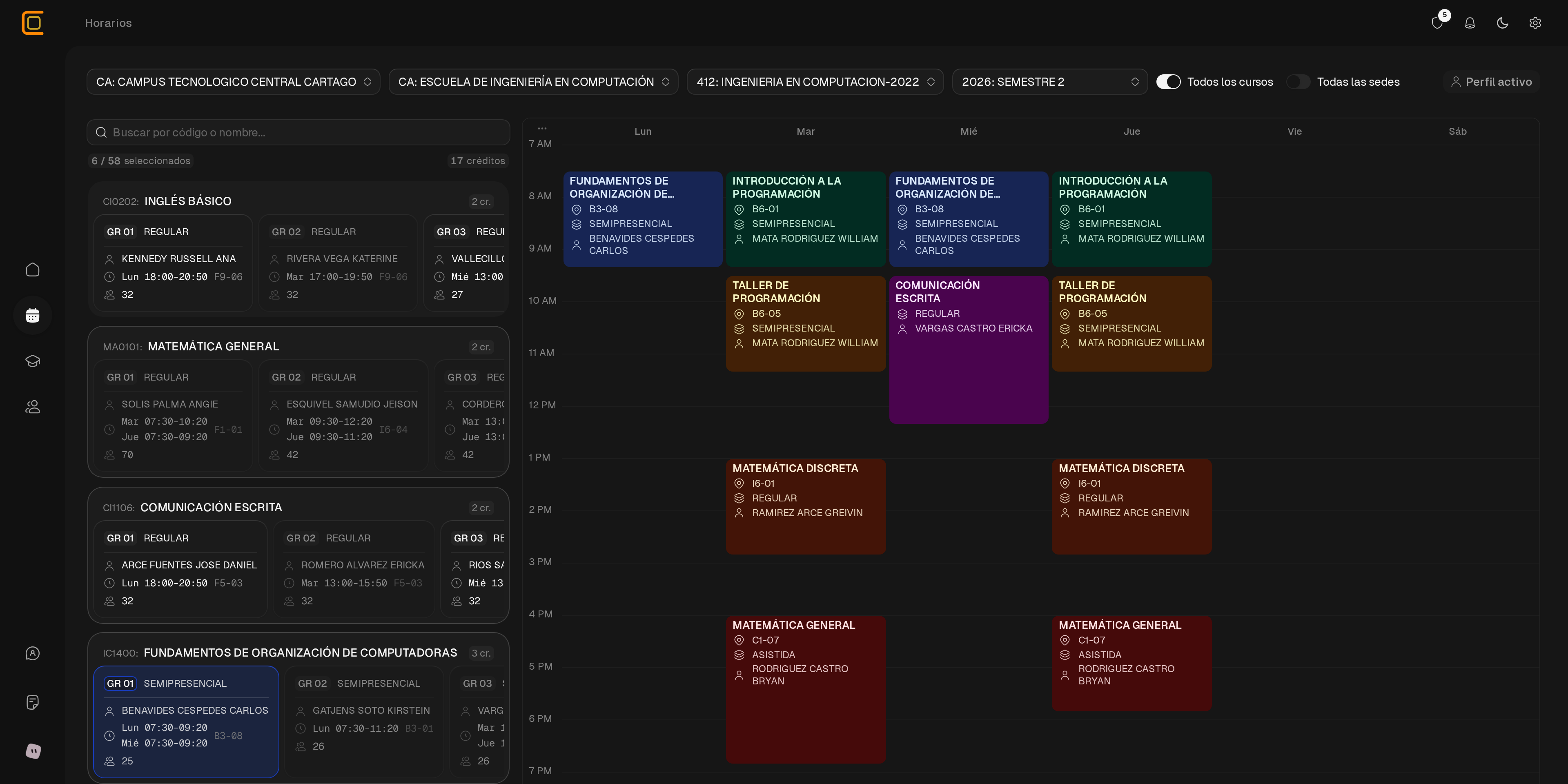The width and height of the screenshot is (1568, 784).
Task: Open the shield icon with badge 5
Action: point(1437,23)
